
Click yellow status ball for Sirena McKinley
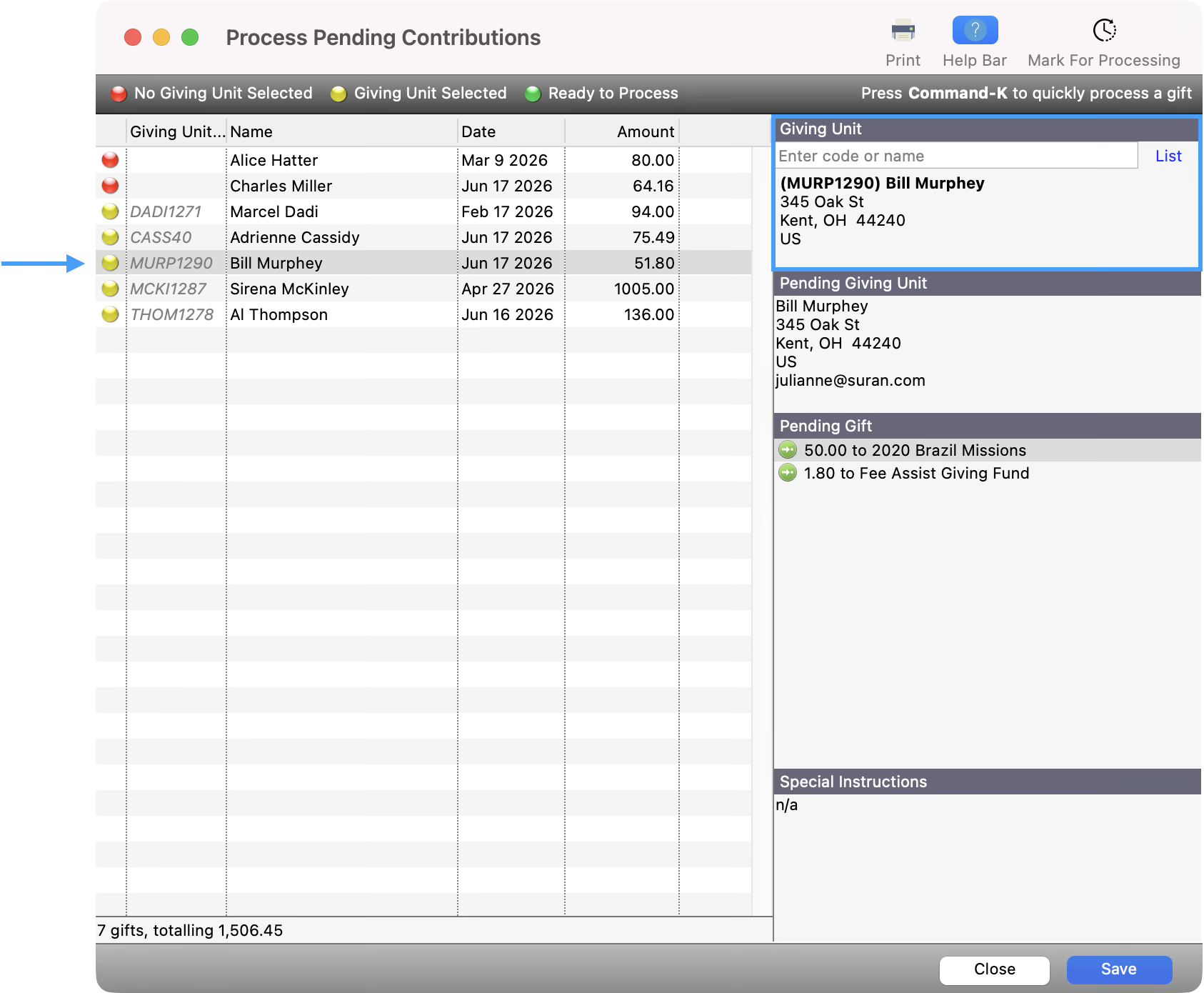(110, 289)
